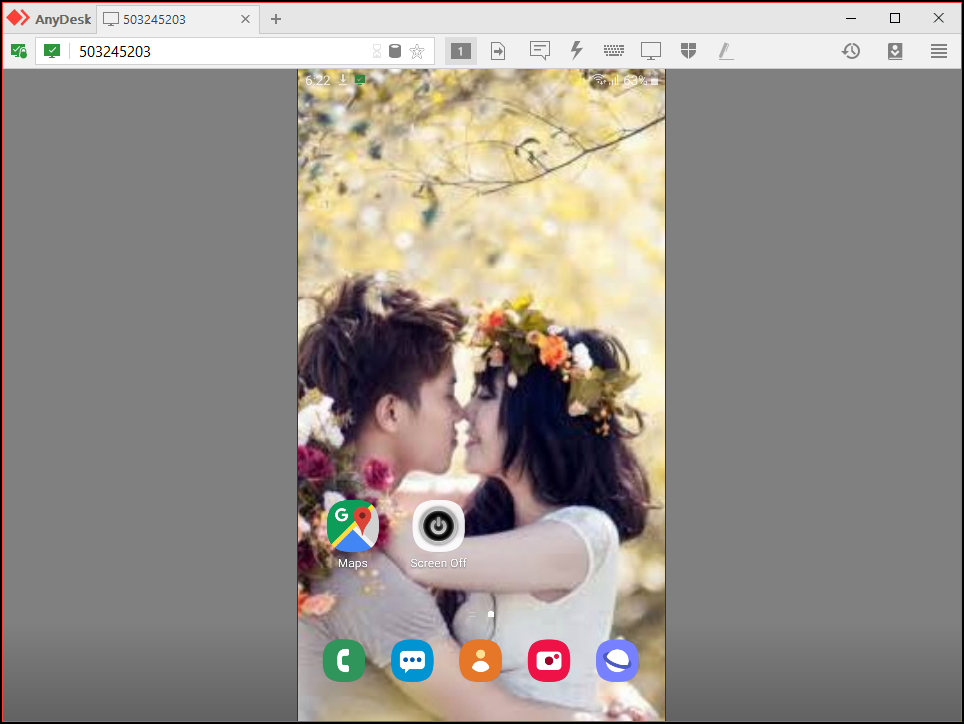Maximize the AnyDesk window
Image resolution: width=964 pixels, height=724 pixels.
895,18
